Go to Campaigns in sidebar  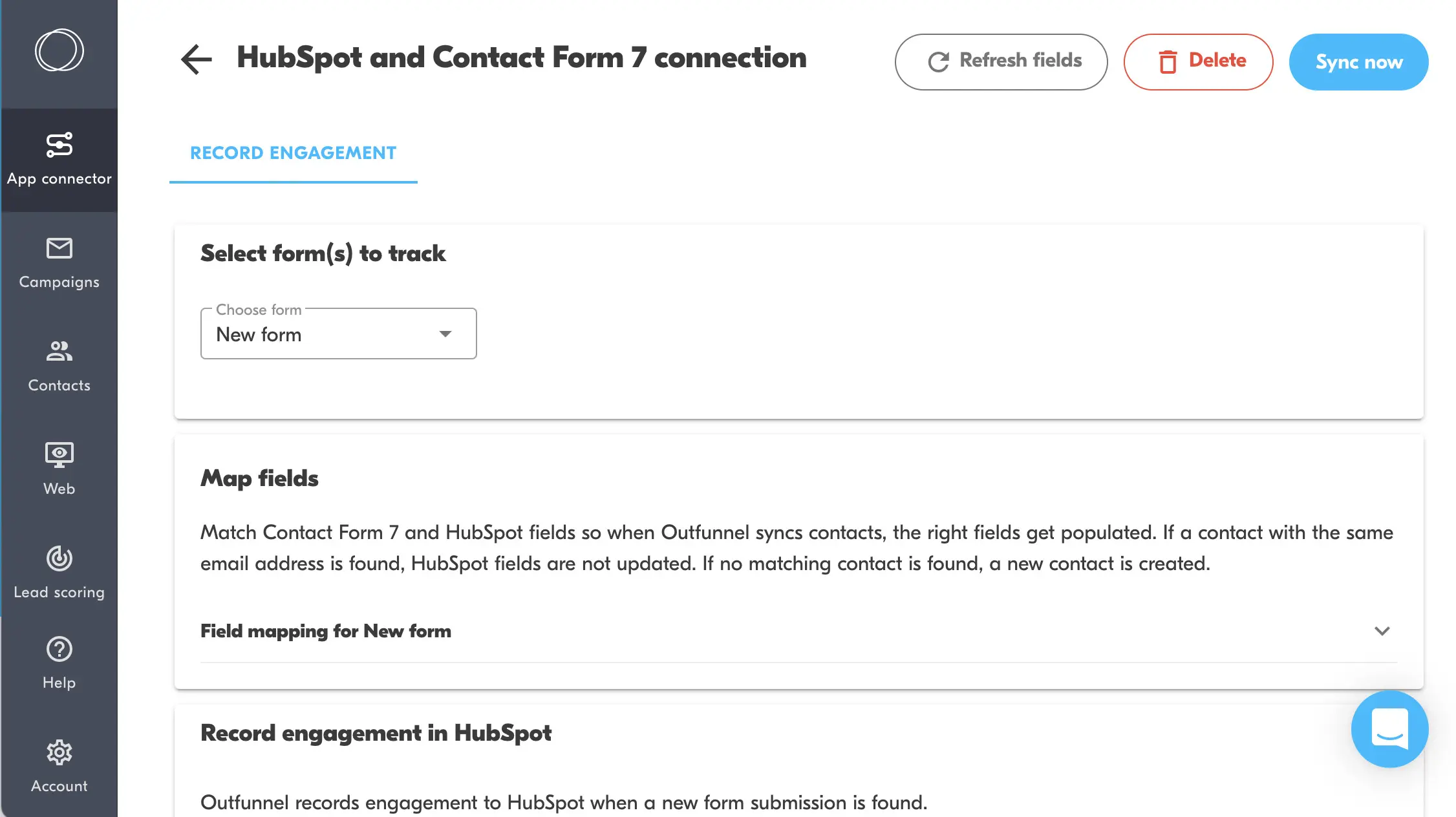tap(59, 263)
